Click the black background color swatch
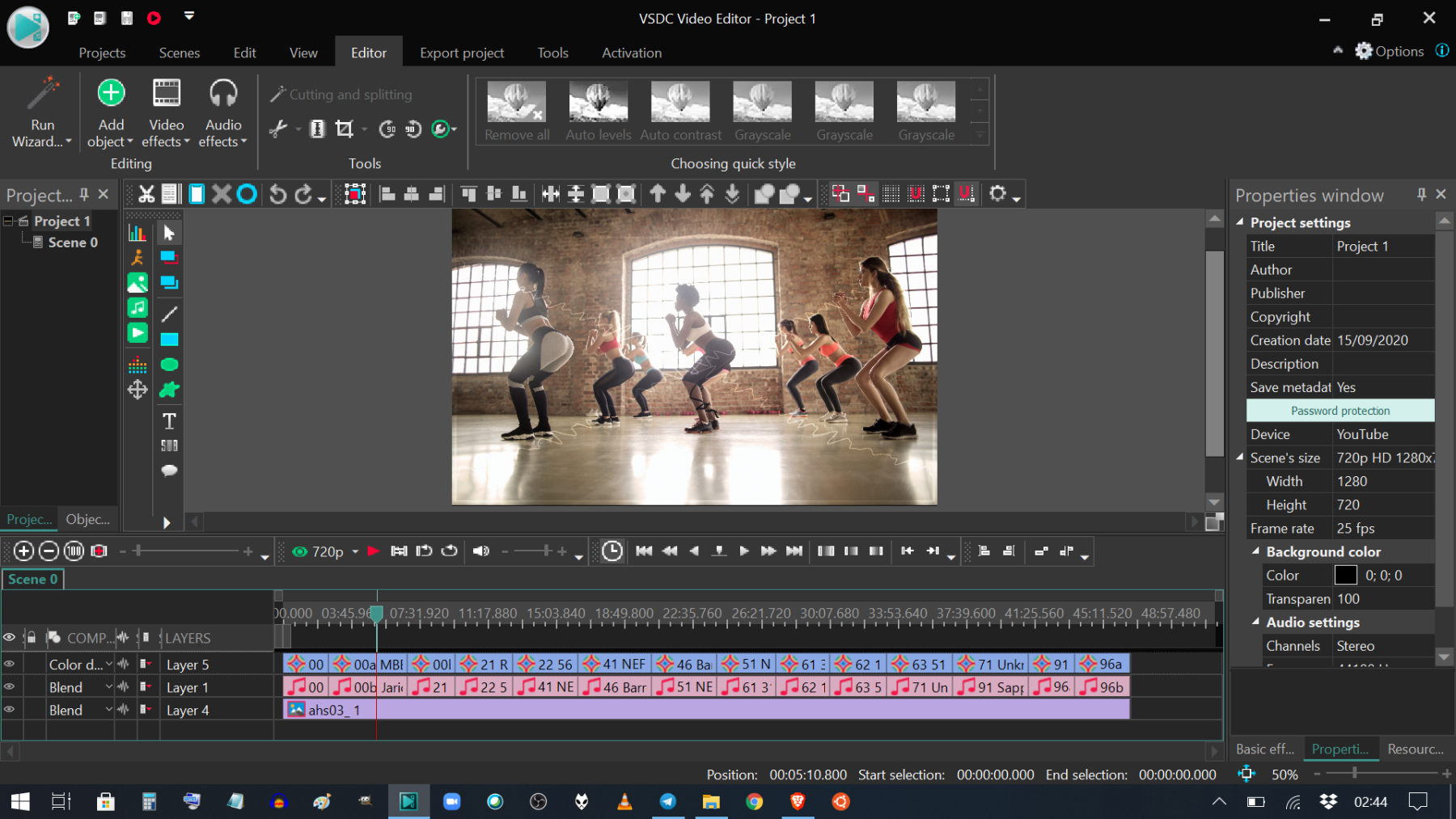1456x819 pixels. pyautogui.click(x=1345, y=575)
